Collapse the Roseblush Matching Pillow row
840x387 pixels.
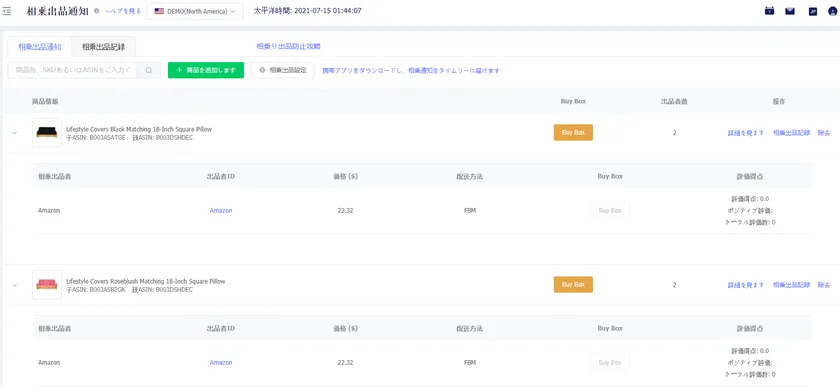tap(14, 285)
